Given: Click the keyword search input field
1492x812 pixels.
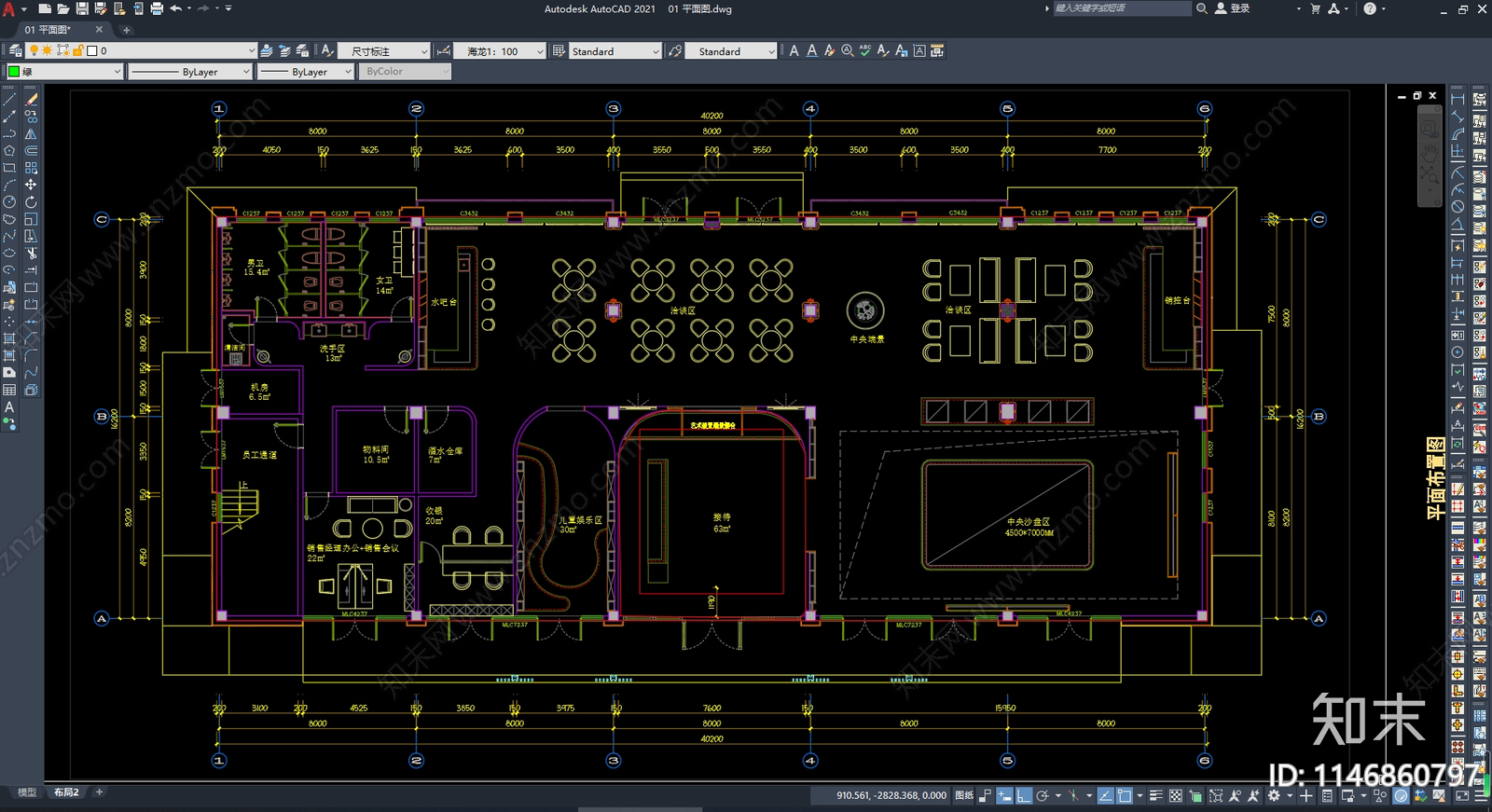Looking at the screenshot, I should coord(1122,8).
